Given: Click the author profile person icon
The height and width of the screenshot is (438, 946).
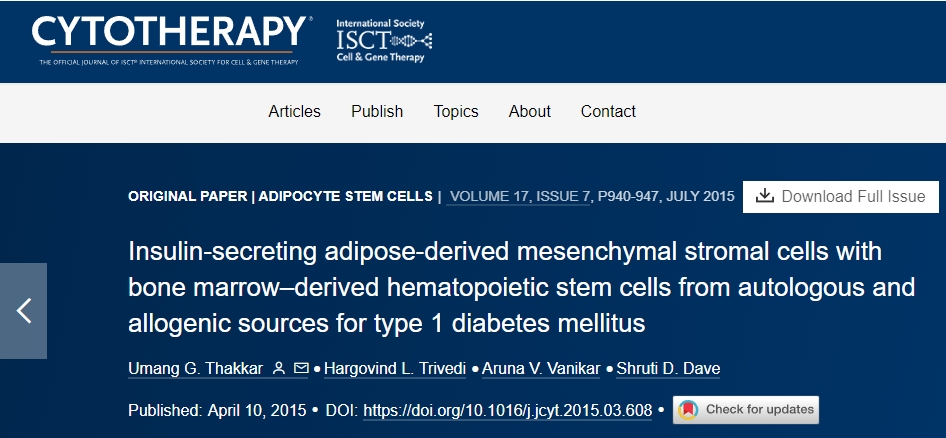Looking at the screenshot, I should [280, 369].
